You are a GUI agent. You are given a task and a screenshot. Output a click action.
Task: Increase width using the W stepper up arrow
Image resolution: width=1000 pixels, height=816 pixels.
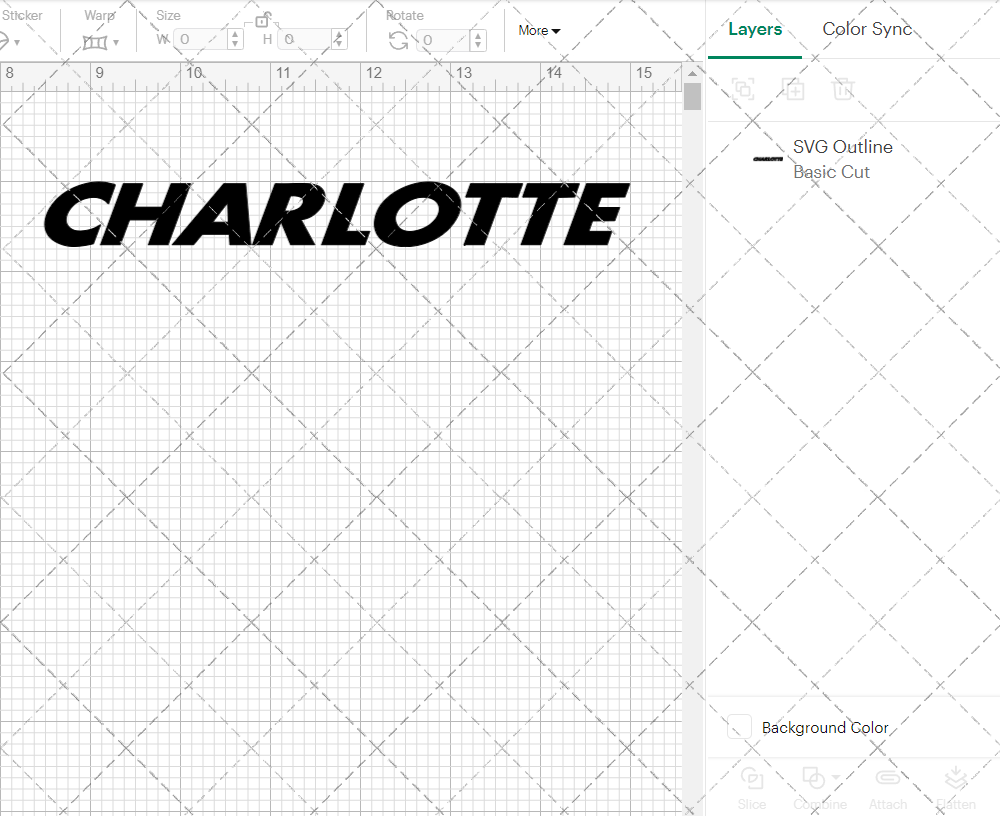[234, 35]
